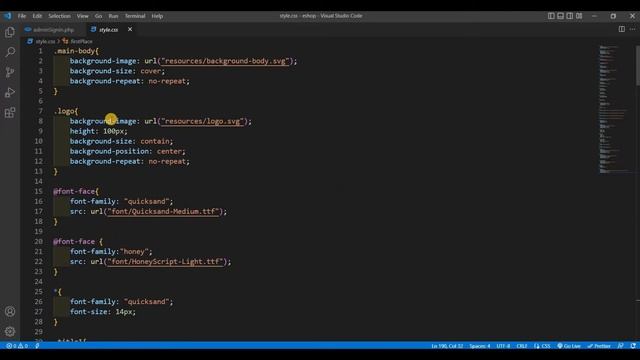Click the feedback icon in status bar
640x360 pixels.
point(620,346)
